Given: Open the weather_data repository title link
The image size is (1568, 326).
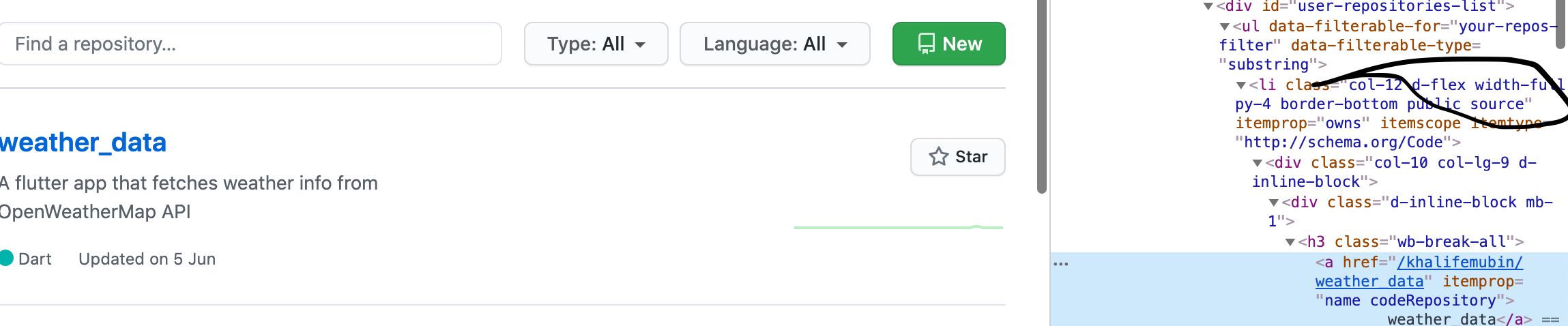Looking at the screenshot, I should click(x=83, y=143).
